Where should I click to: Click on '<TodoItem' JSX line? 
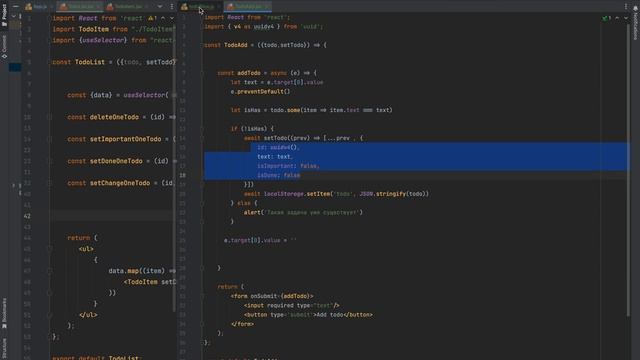coord(150,282)
